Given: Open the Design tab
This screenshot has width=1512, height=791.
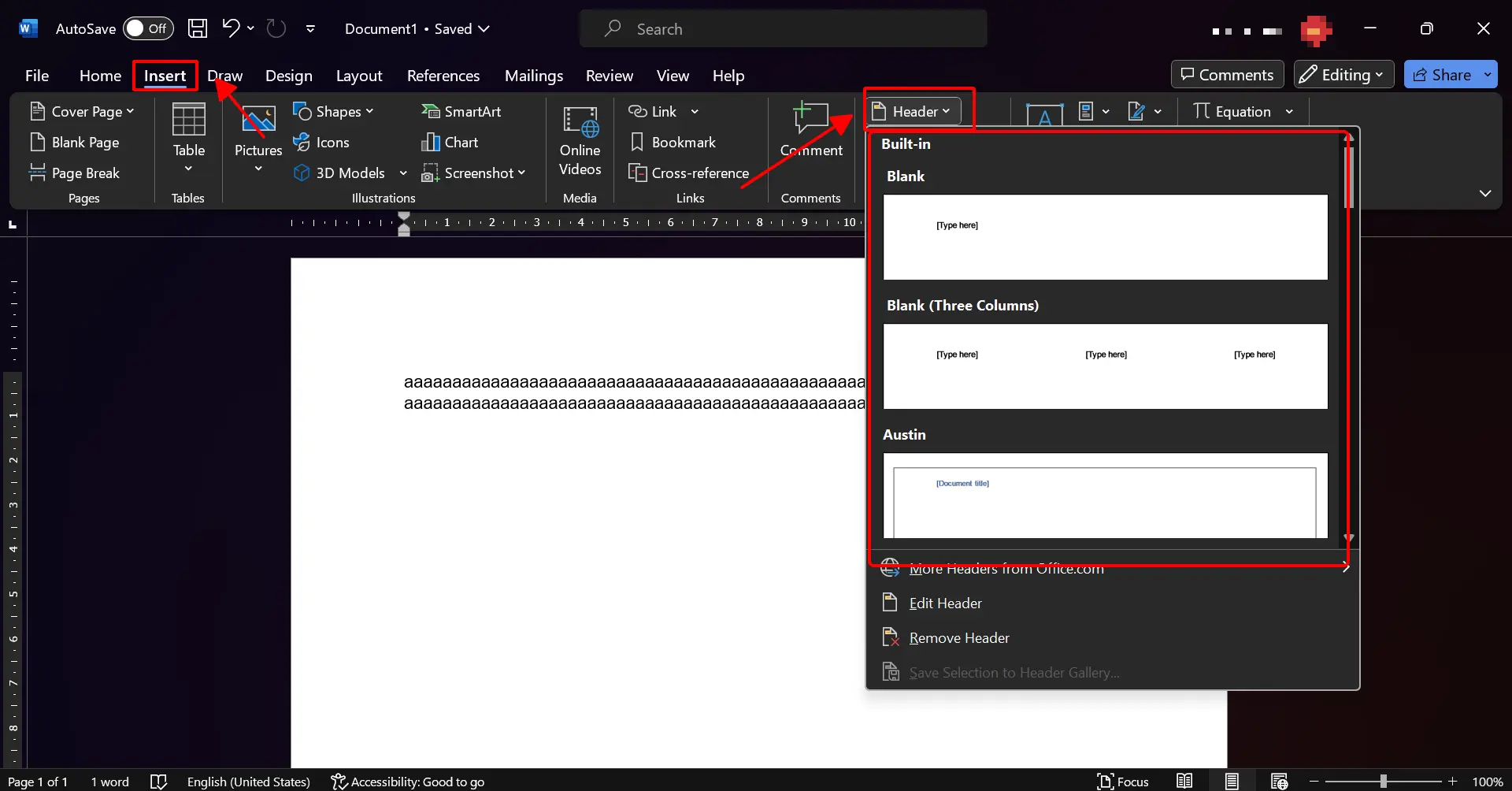Looking at the screenshot, I should (289, 76).
